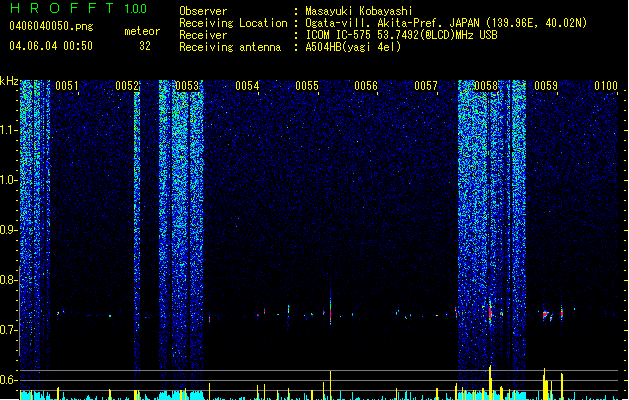Select the 0057 time label
This screenshot has height=400, width=629.
pyautogui.click(x=426, y=86)
